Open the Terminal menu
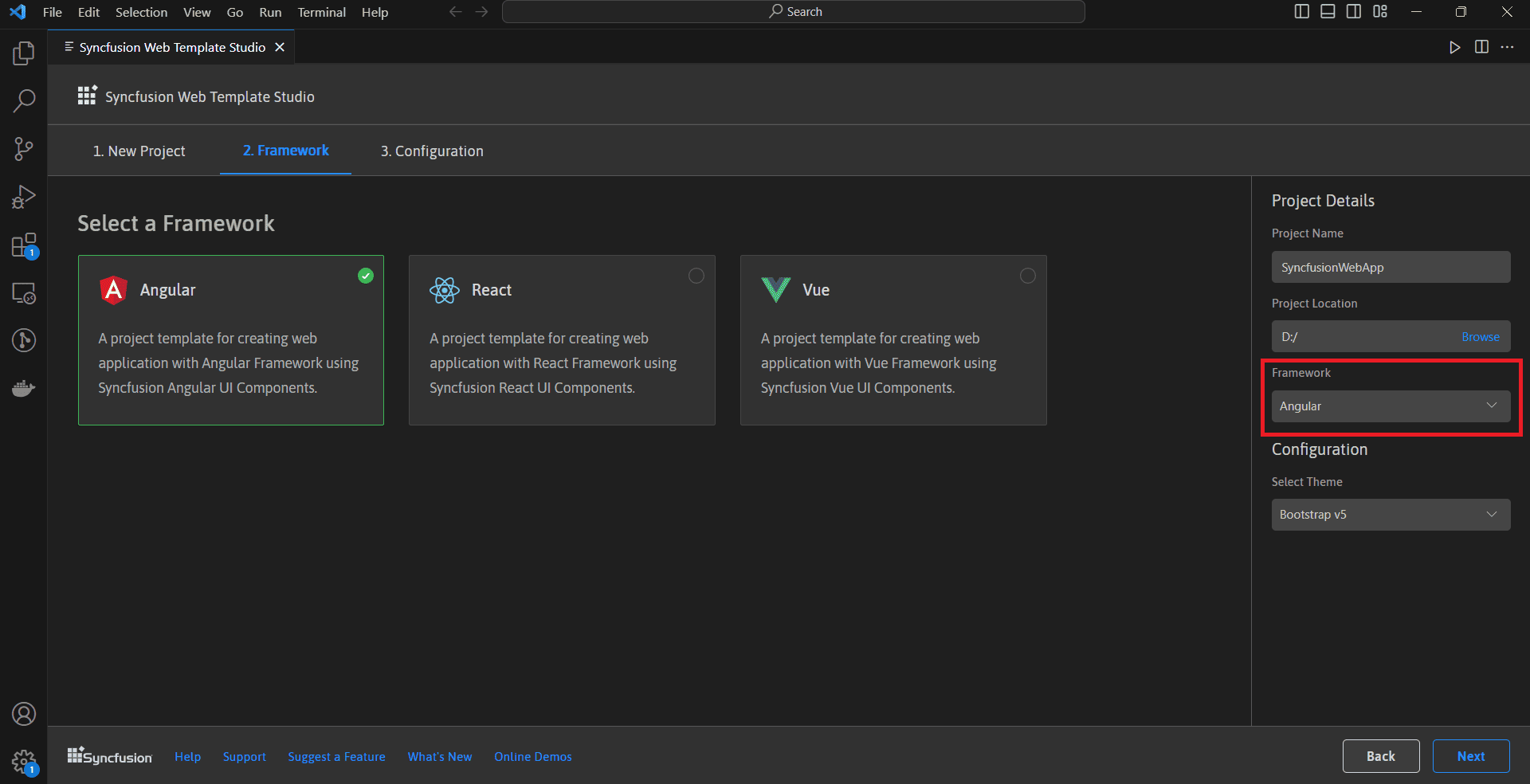Screen dimensions: 1530x784 point(322,12)
